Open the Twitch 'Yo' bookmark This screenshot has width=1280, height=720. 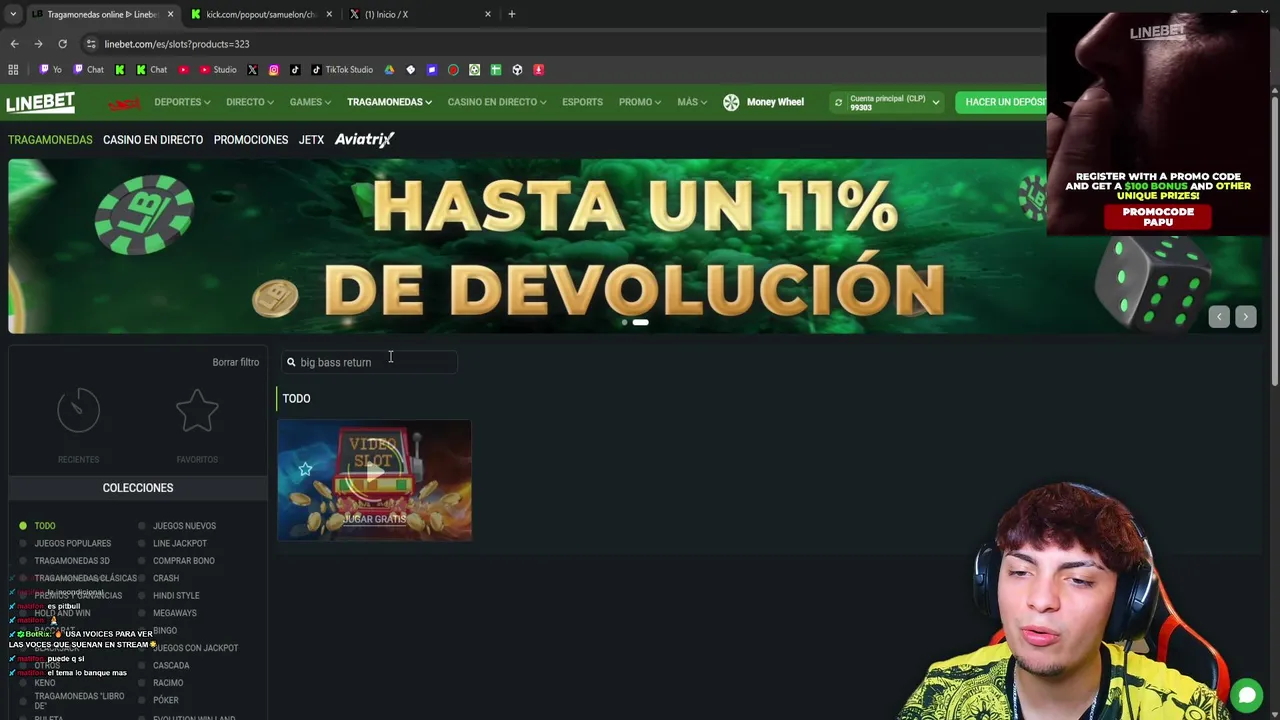50,70
